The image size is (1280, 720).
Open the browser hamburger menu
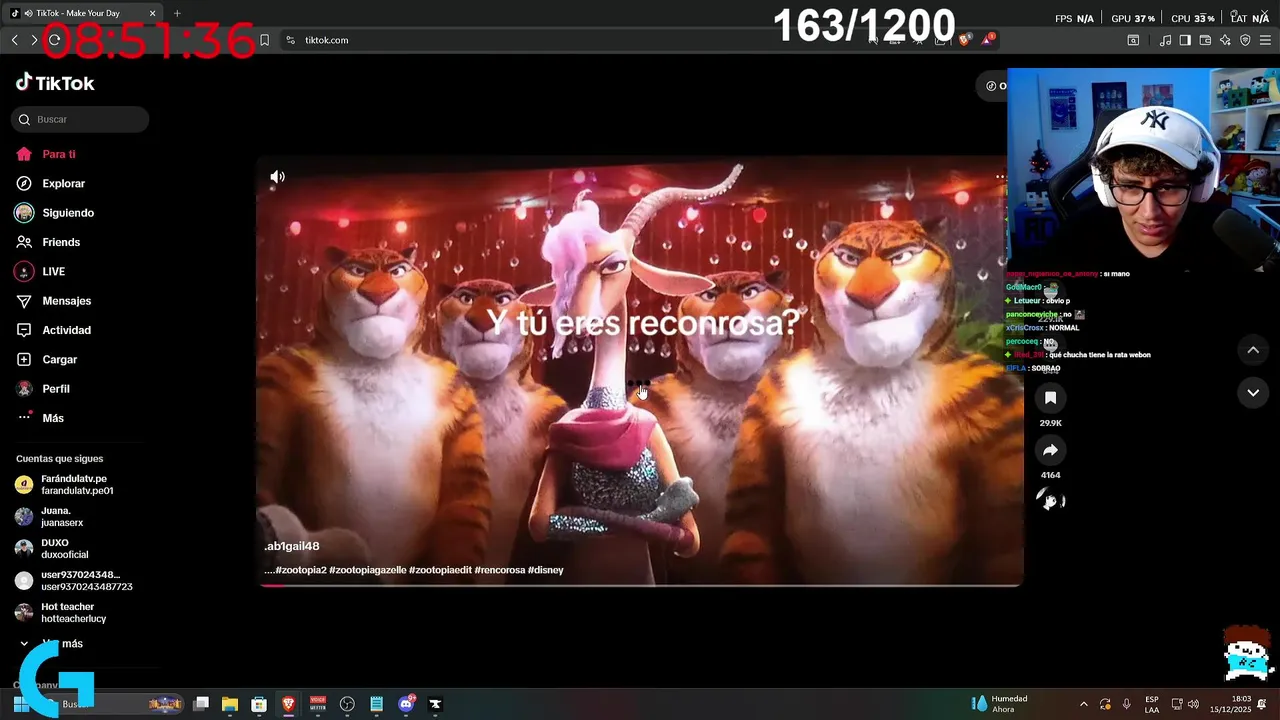[1266, 40]
